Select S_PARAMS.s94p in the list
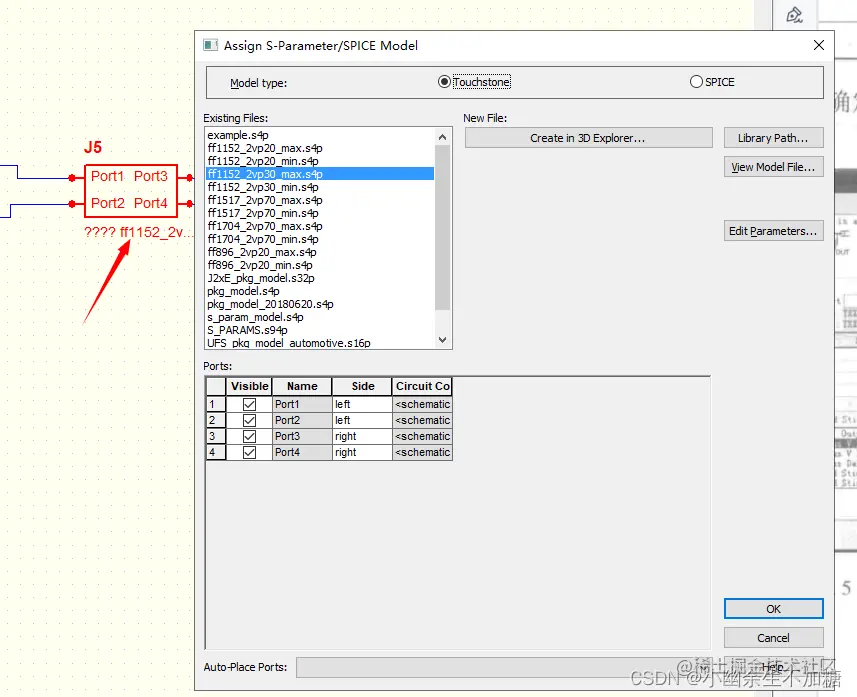 320,330
